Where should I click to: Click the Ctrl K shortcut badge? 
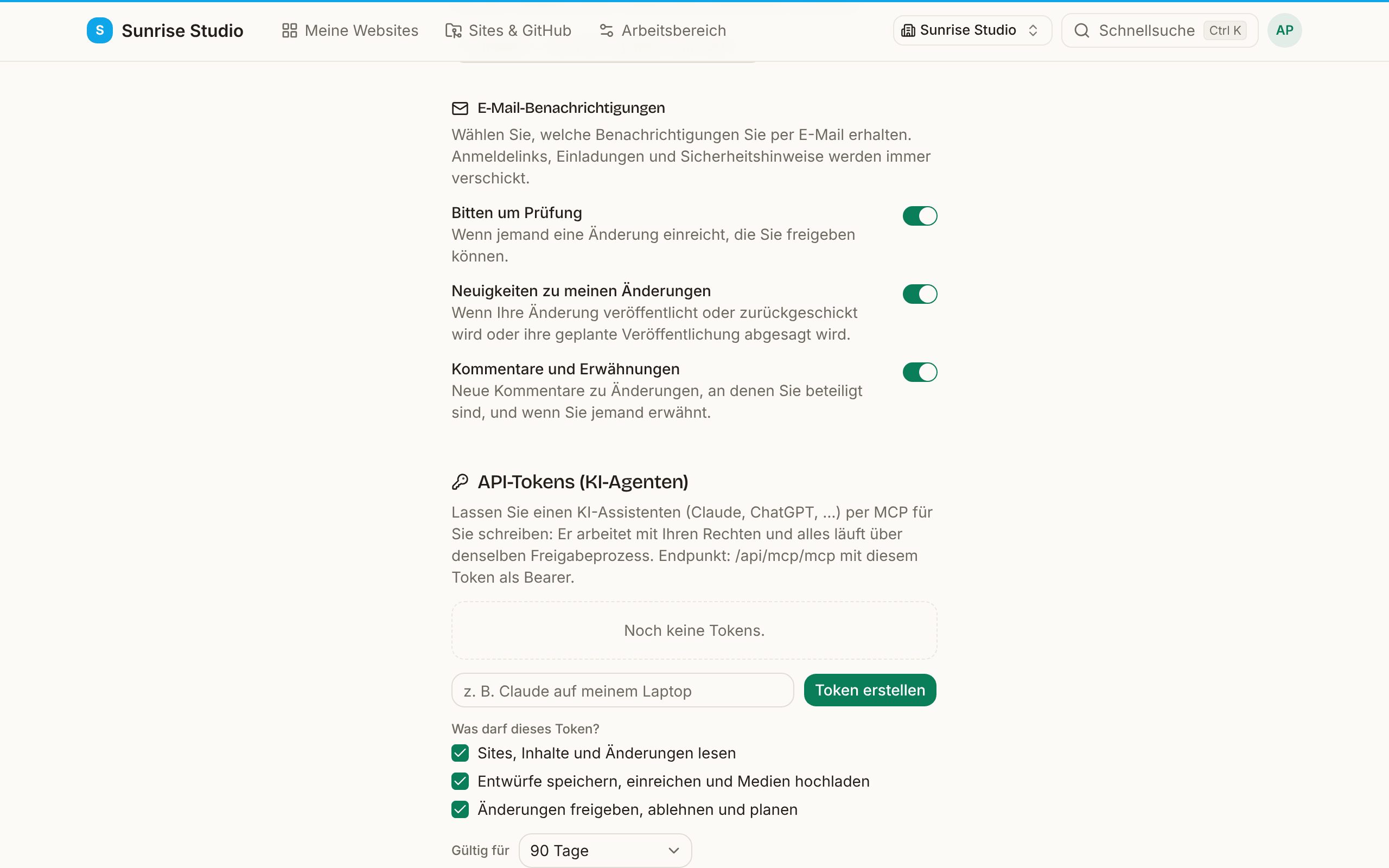[x=1225, y=30]
